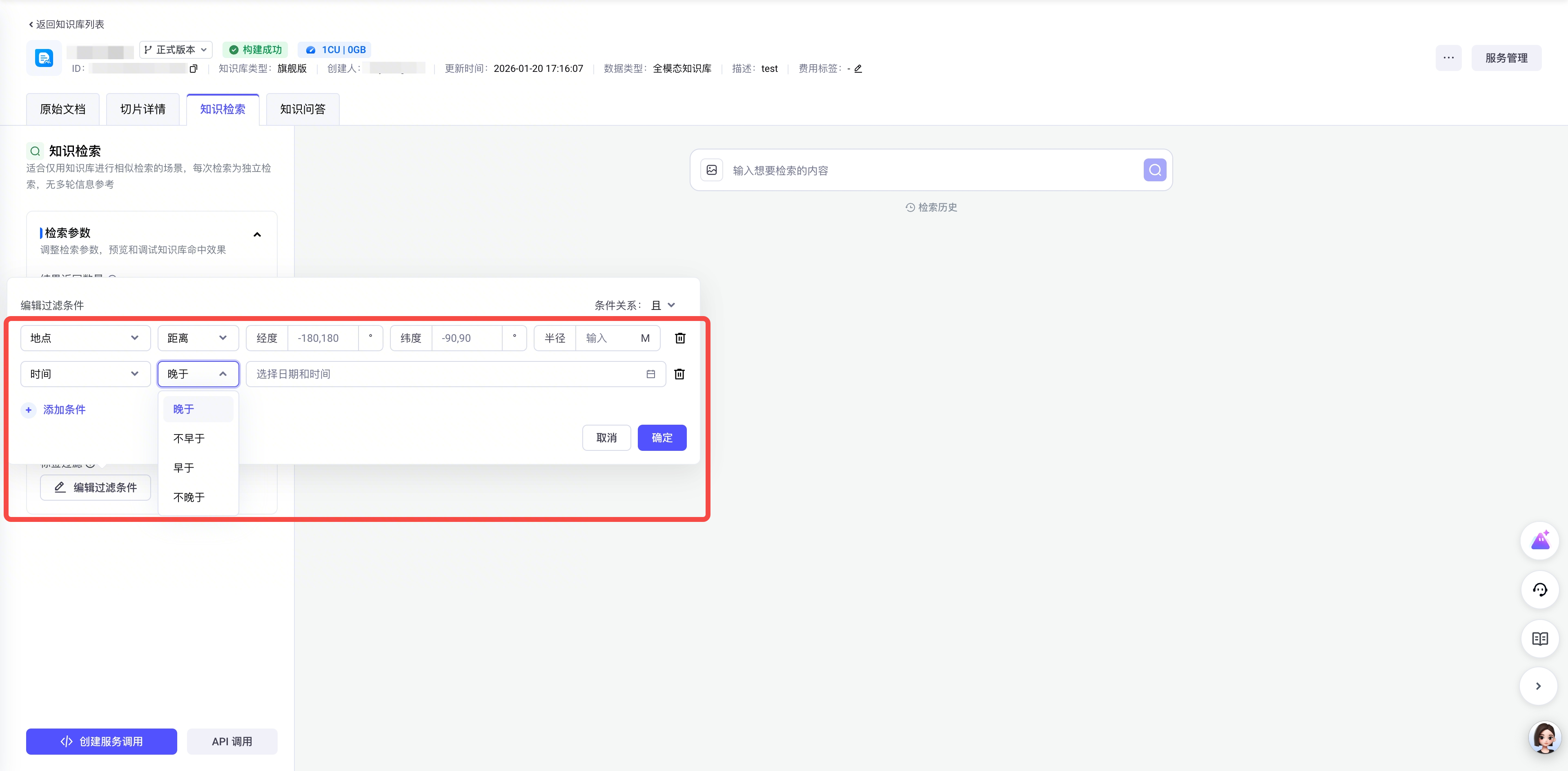
Task: Select 不早于 option in list
Action: 198,439
